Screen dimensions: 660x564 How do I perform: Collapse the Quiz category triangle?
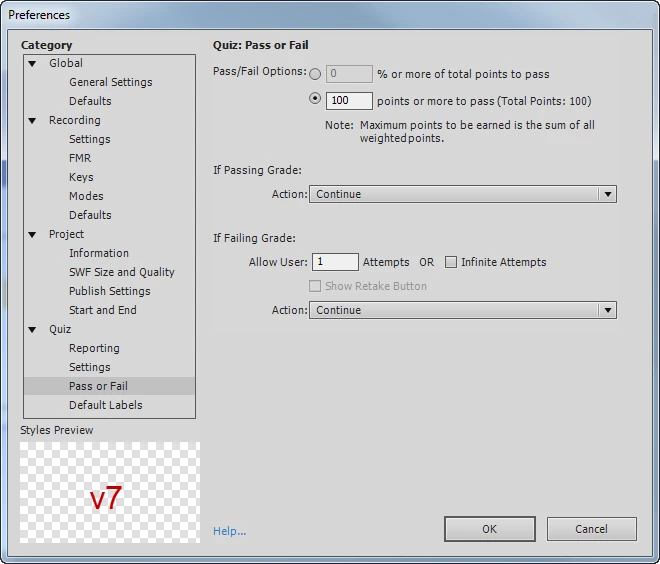click(x=32, y=330)
